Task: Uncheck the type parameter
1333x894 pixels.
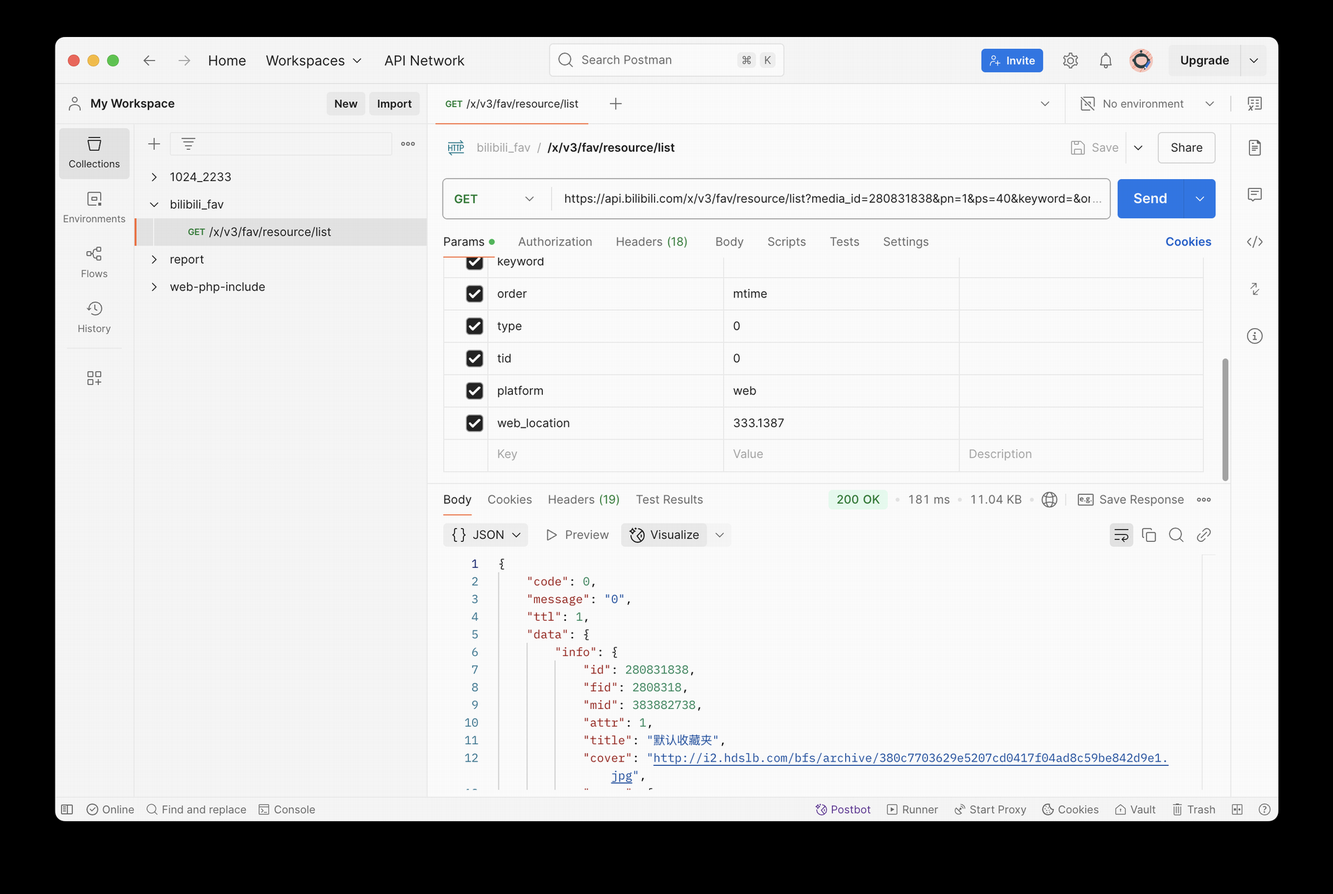Action: [x=475, y=326]
